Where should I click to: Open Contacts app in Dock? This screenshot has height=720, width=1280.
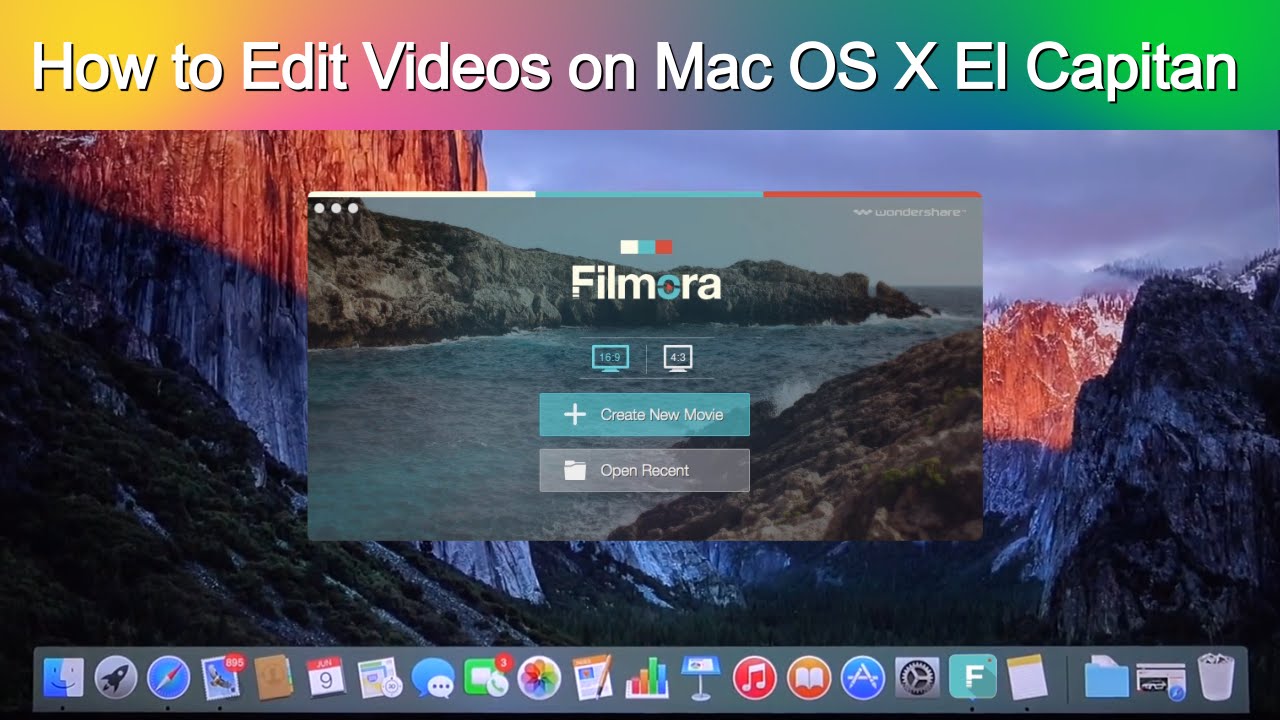[273, 679]
